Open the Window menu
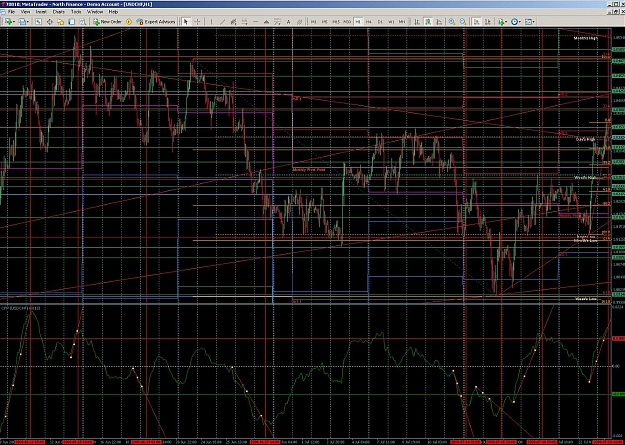This screenshot has width=625, height=445. pyautogui.click(x=95, y=12)
